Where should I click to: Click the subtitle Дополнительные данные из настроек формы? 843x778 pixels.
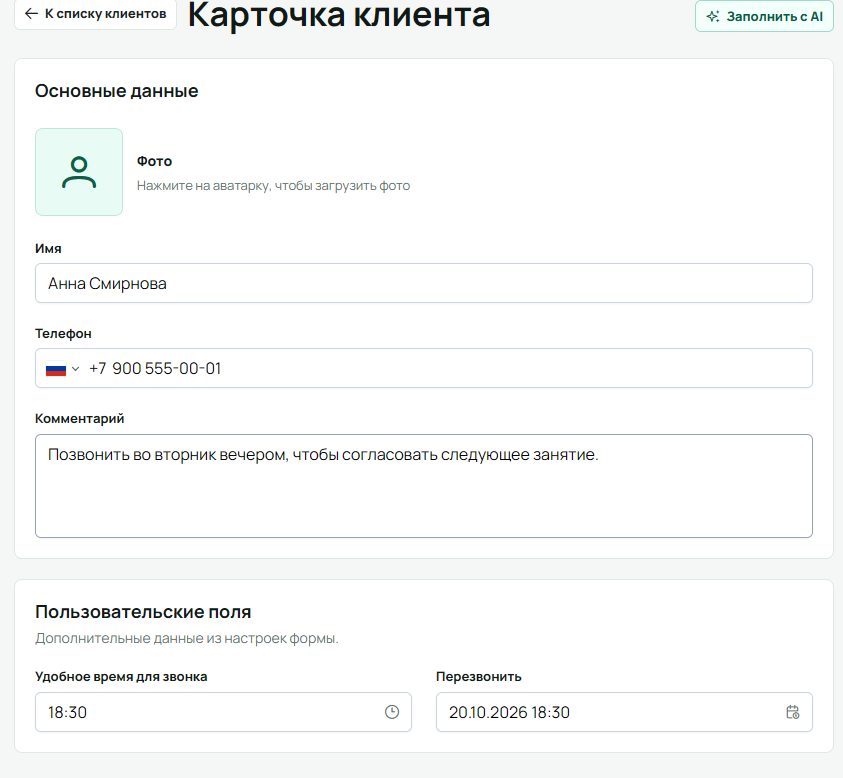[187, 639]
